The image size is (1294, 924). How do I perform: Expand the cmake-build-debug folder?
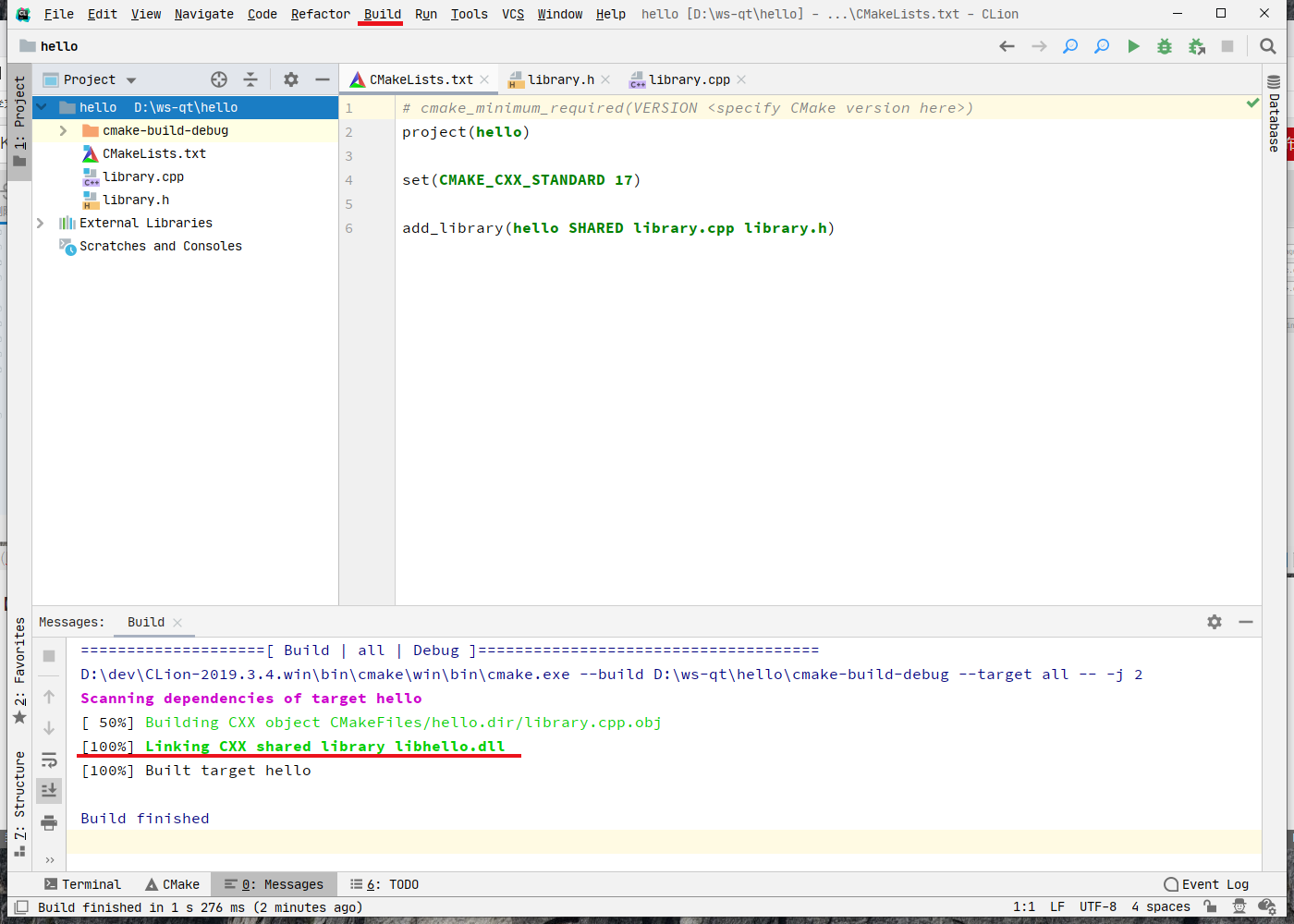(64, 130)
